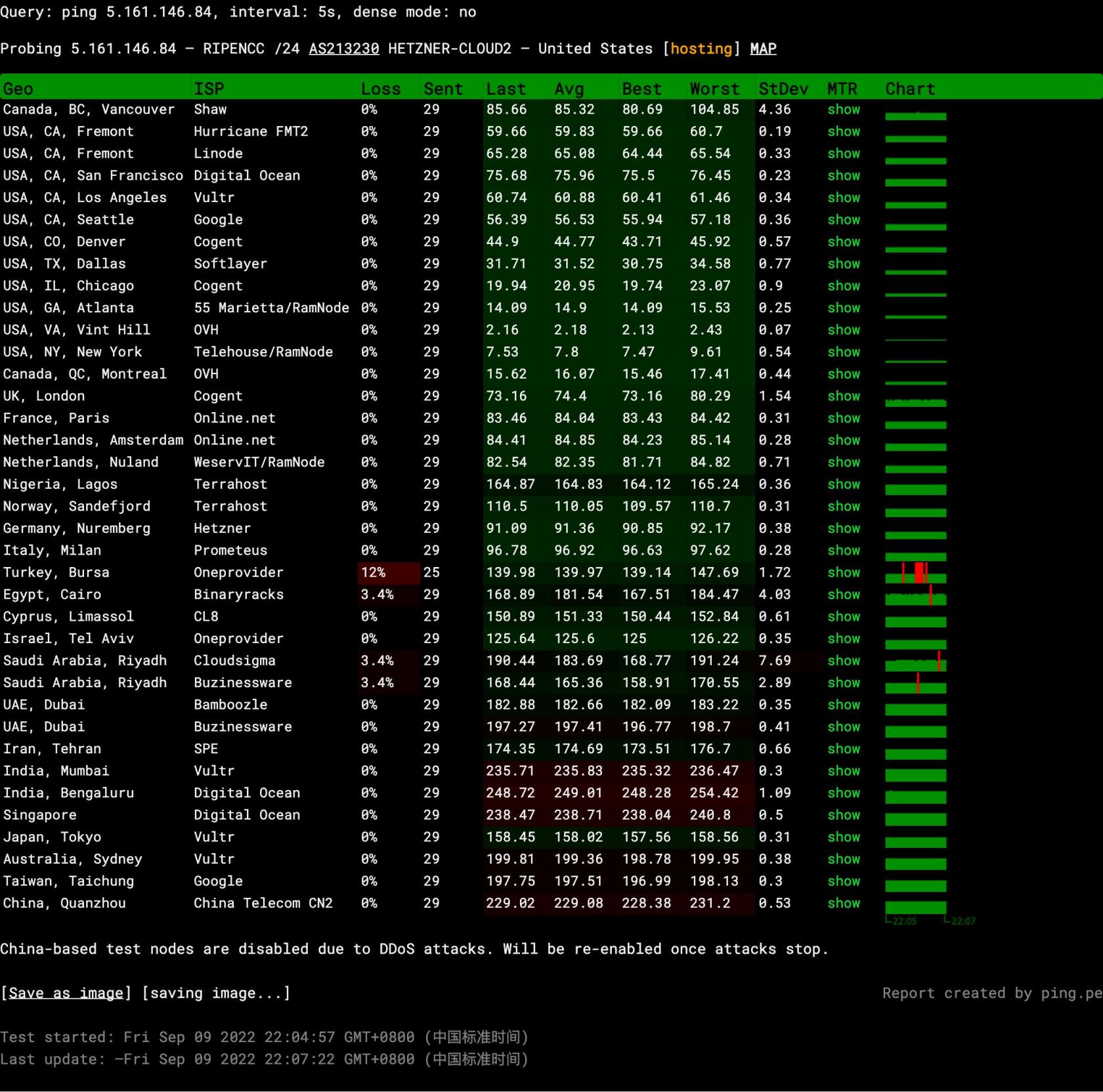Click the Turkey, Bursa latency chart
The width and height of the screenshot is (1103, 1092).
915,574
